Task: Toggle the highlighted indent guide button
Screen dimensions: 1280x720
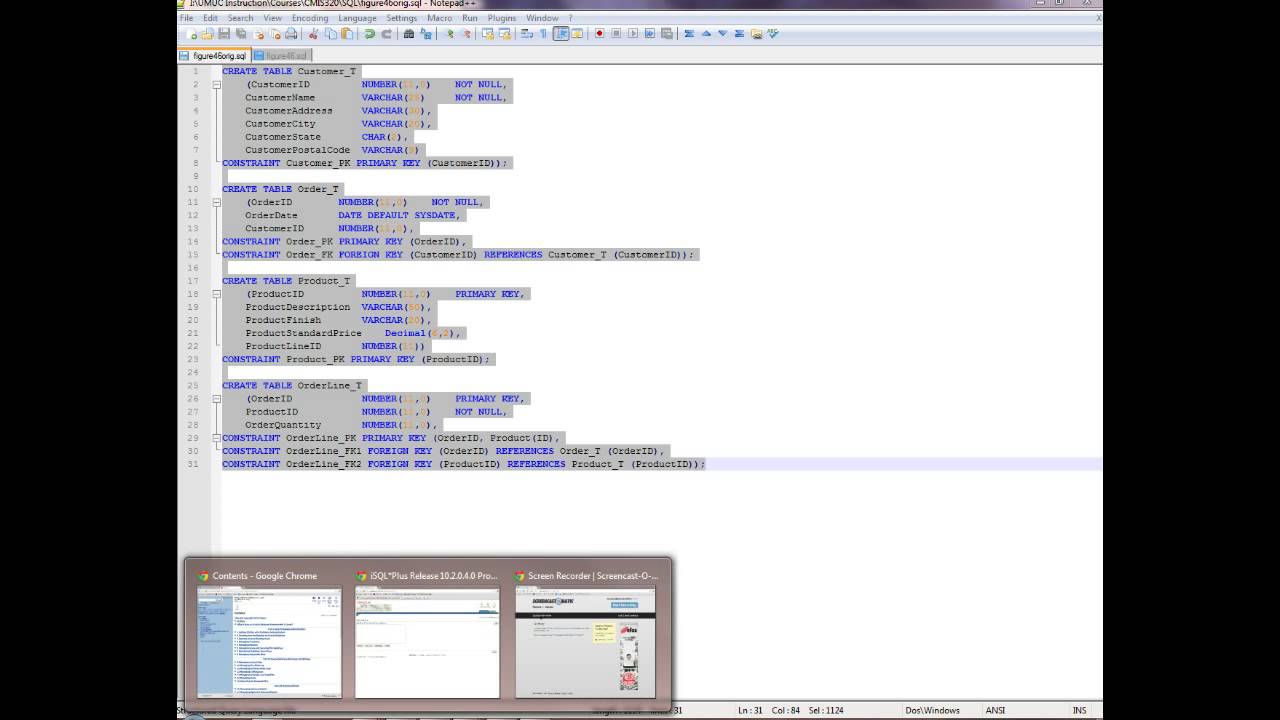Action: click(561, 34)
